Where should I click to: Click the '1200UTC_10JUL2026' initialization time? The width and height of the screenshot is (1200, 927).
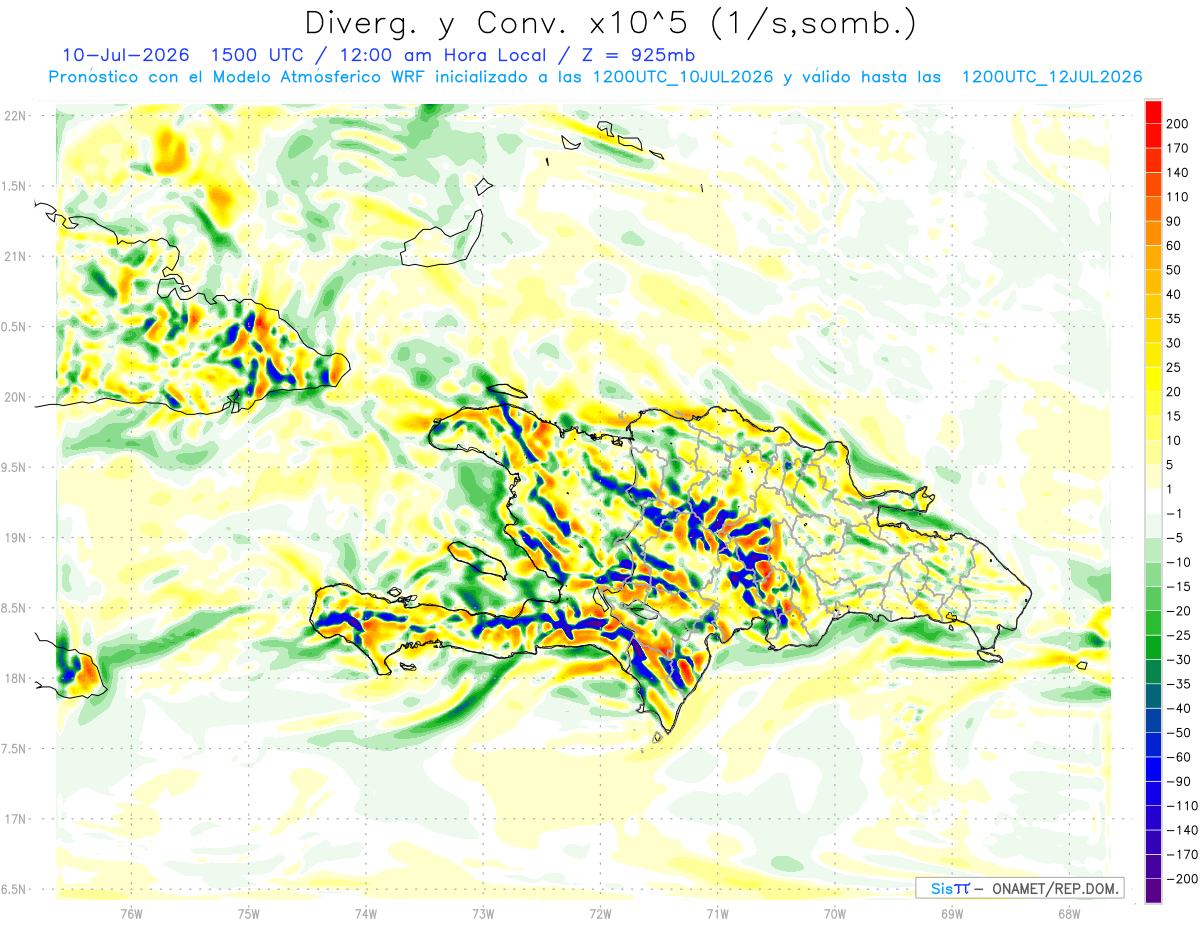[x=681, y=77]
